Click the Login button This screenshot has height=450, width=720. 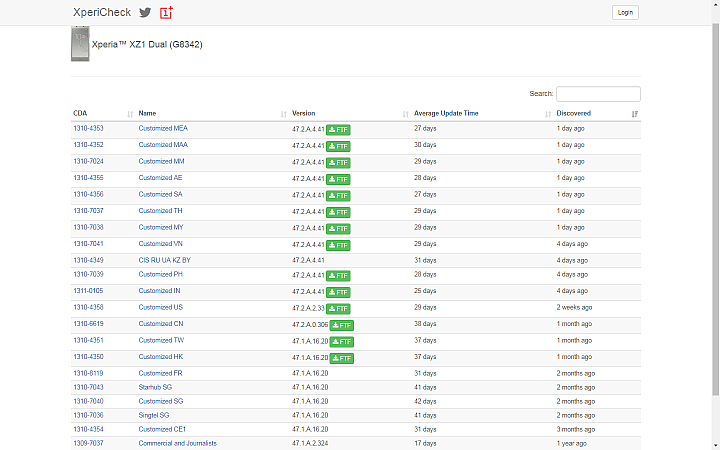625,12
